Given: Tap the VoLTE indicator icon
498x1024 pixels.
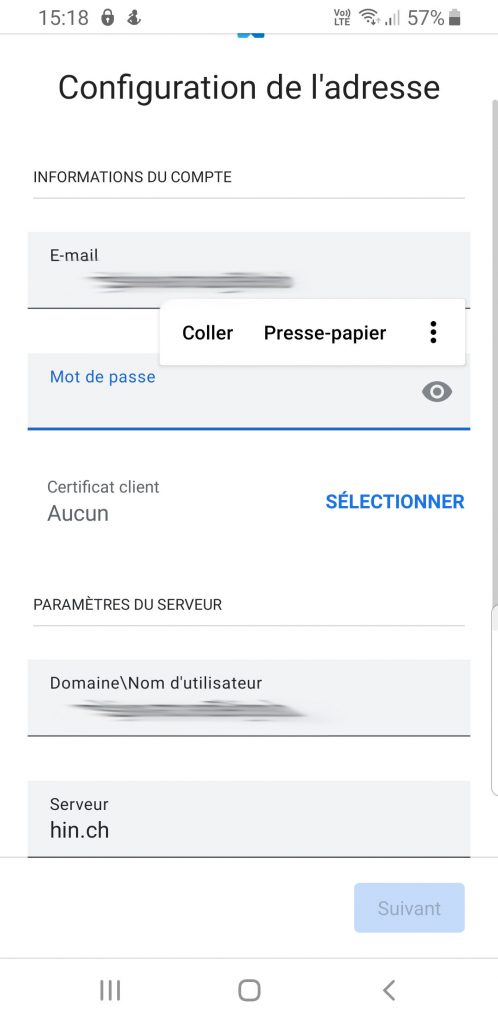Looking at the screenshot, I should tap(342, 18).
